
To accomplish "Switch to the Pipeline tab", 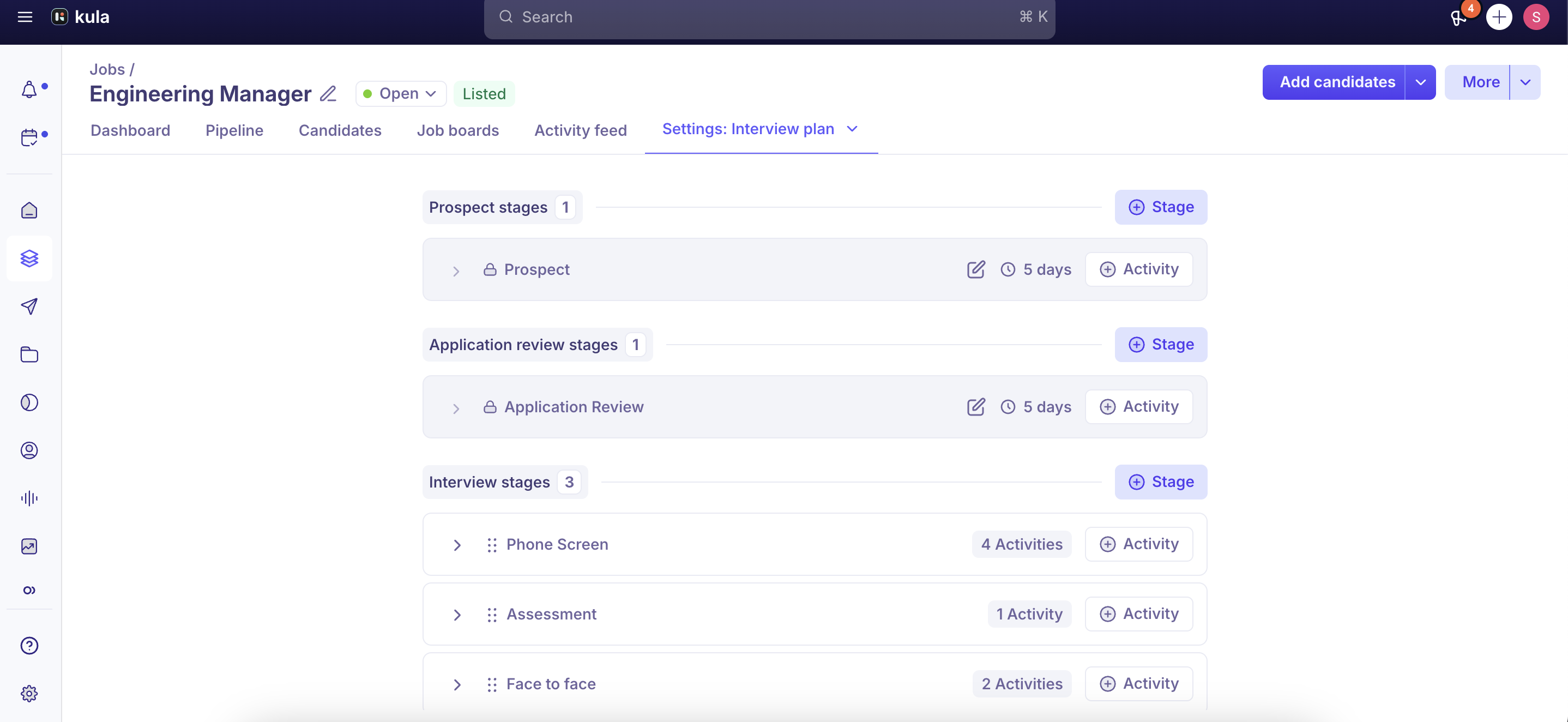I will tap(234, 130).
